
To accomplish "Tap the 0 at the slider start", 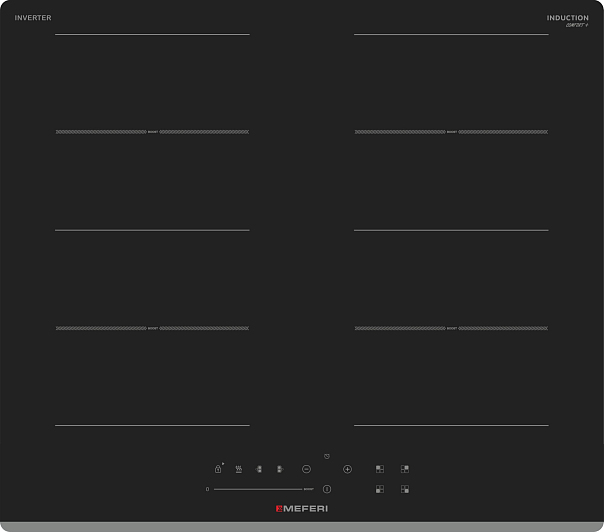I will tap(207, 489).
